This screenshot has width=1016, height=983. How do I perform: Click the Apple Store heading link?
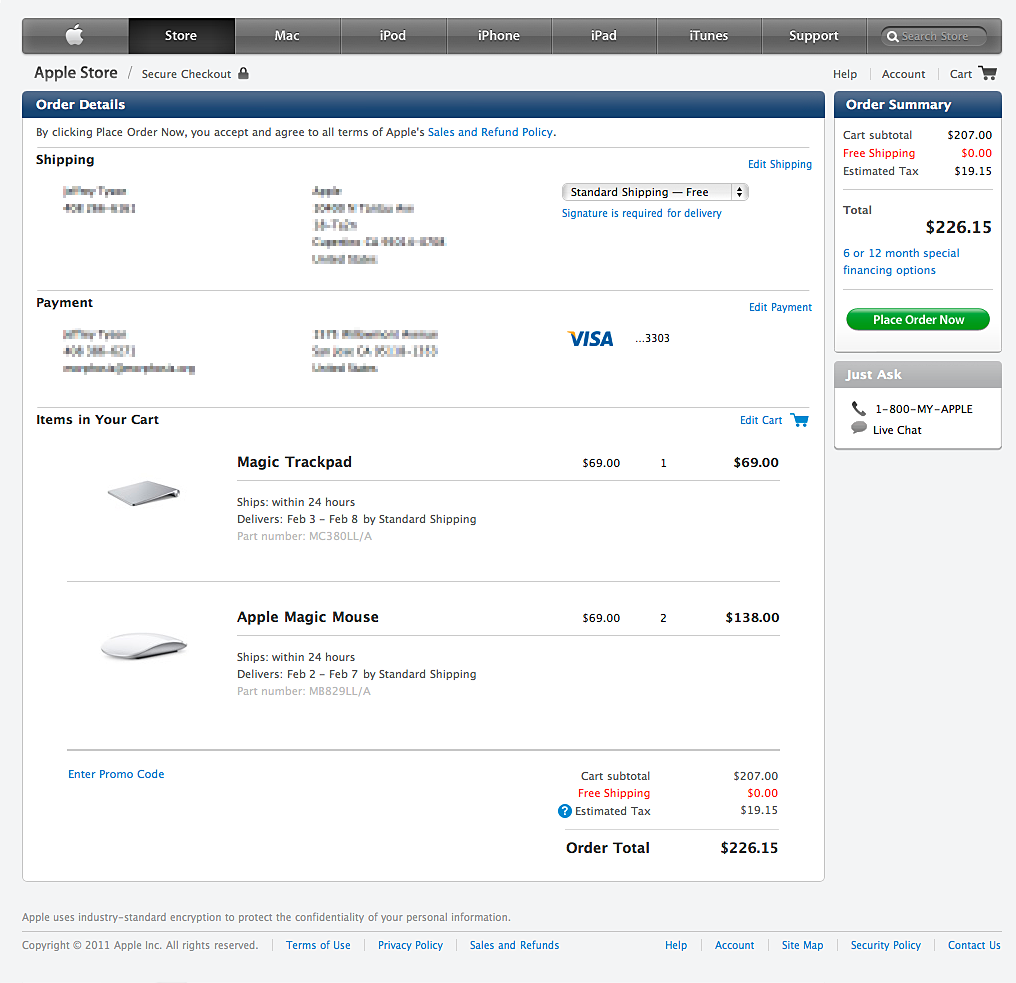coord(76,73)
